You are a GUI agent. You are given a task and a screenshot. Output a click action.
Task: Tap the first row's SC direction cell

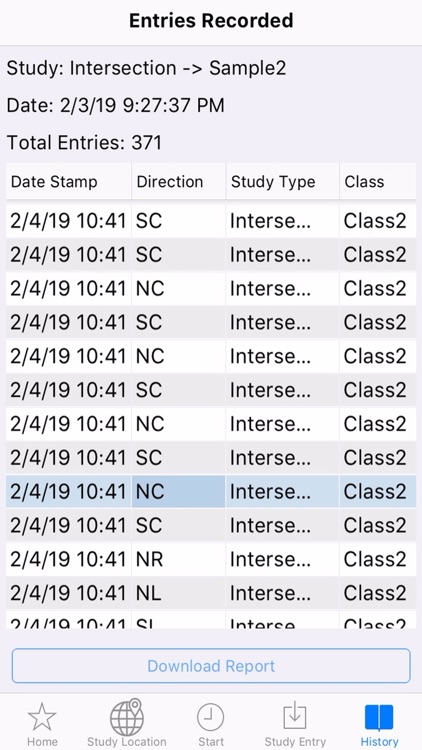tap(178, 221)
